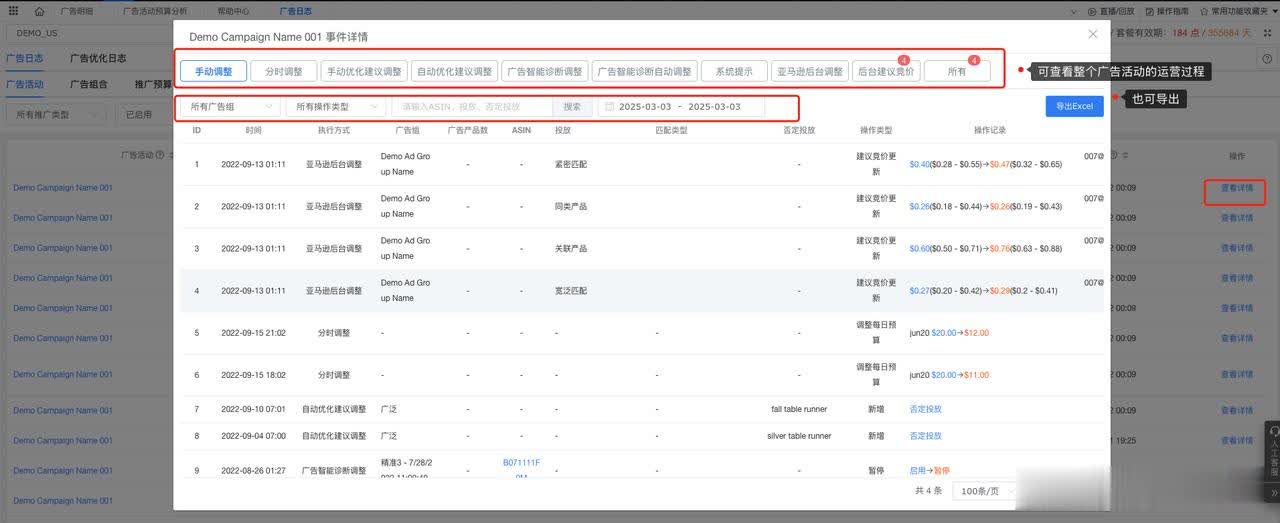This screenshot has height=523, width=1280.
Task: Expand 已启用 status filter in background page
Action: [x=142, y=115]
